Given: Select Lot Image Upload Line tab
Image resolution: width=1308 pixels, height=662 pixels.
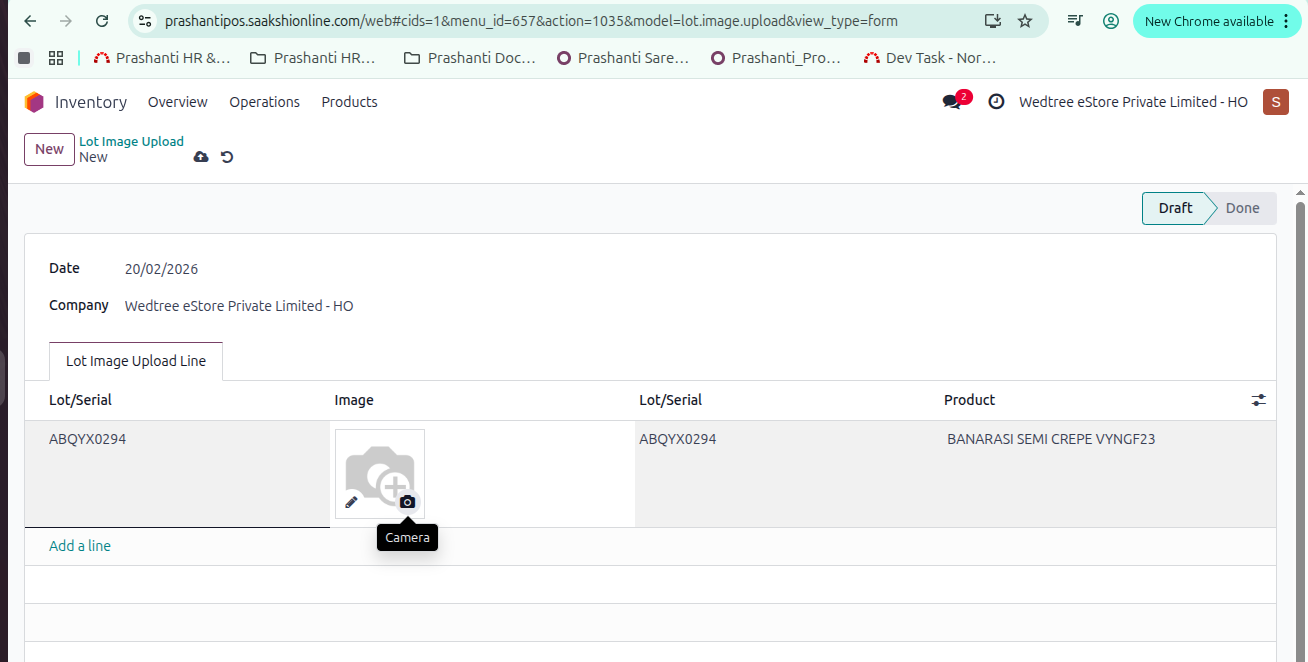Looking at the screenshot, I should 136,361.
